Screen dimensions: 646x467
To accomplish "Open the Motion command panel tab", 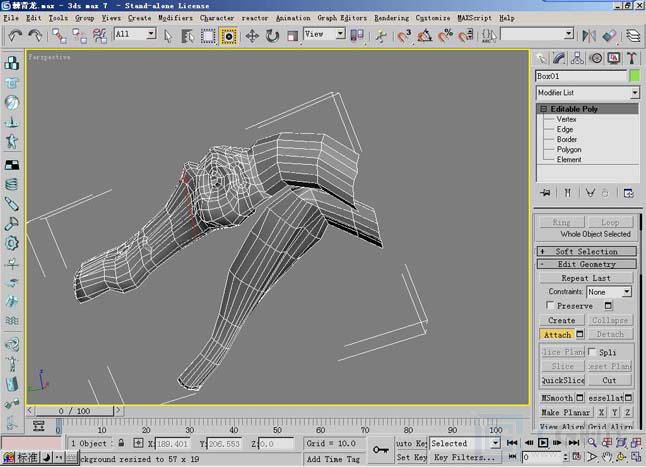I will pos(596,58).
